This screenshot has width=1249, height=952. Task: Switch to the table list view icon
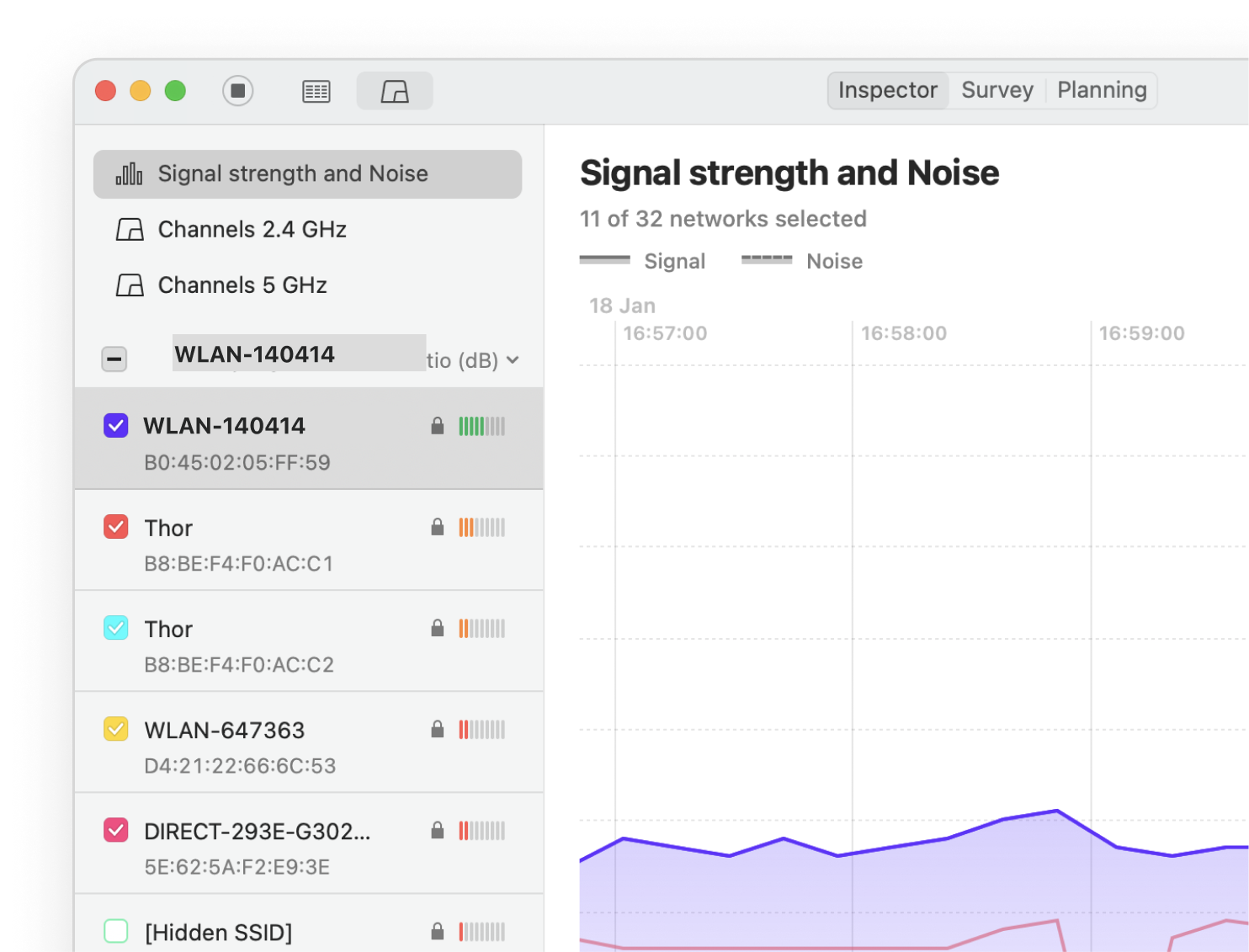[x=316, y=91]
